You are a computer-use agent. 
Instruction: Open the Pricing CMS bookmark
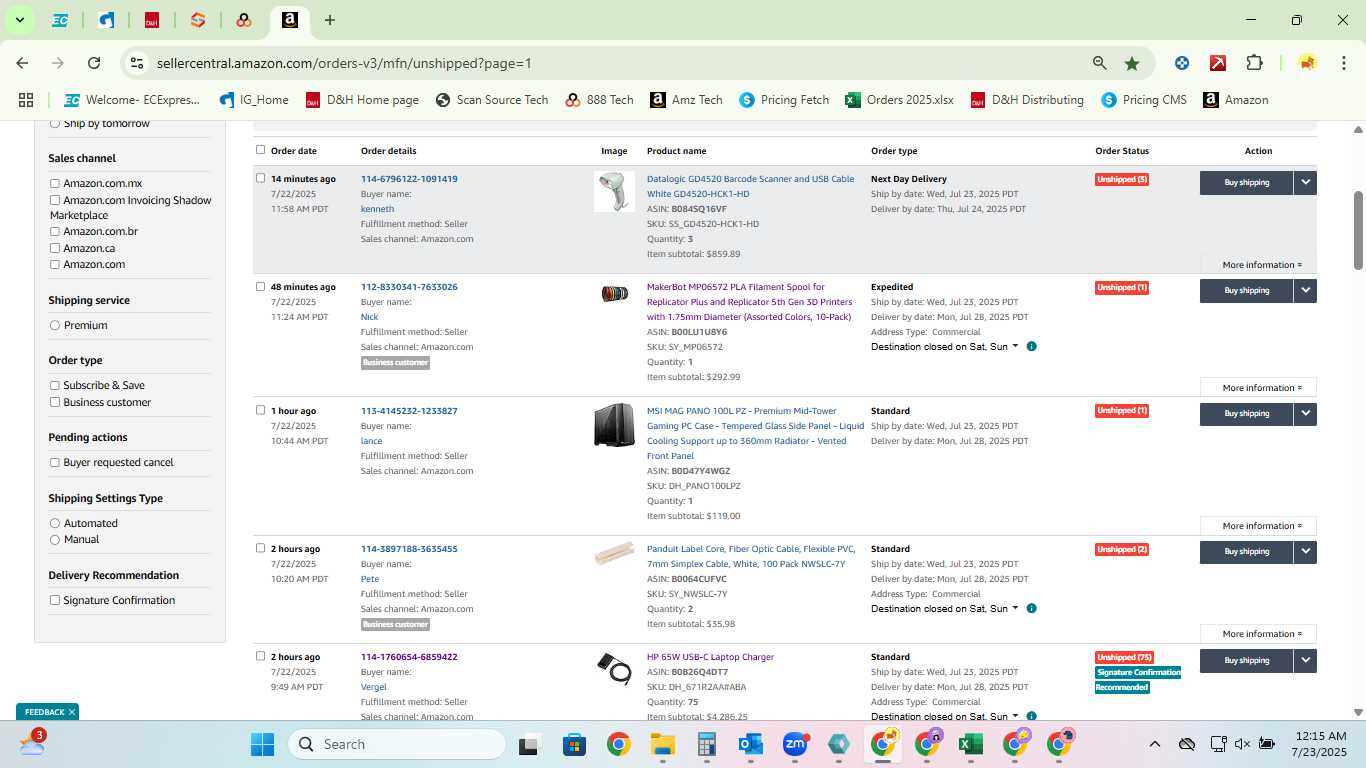(1144, 100)
